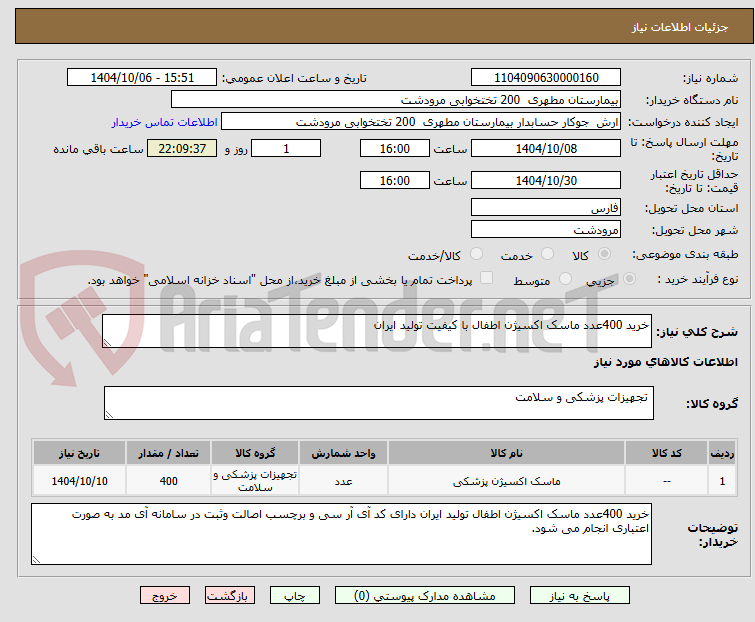755x622 pixels.
Task: Click the resize grip of buyer notes textarea
Action: pos(36,559)
